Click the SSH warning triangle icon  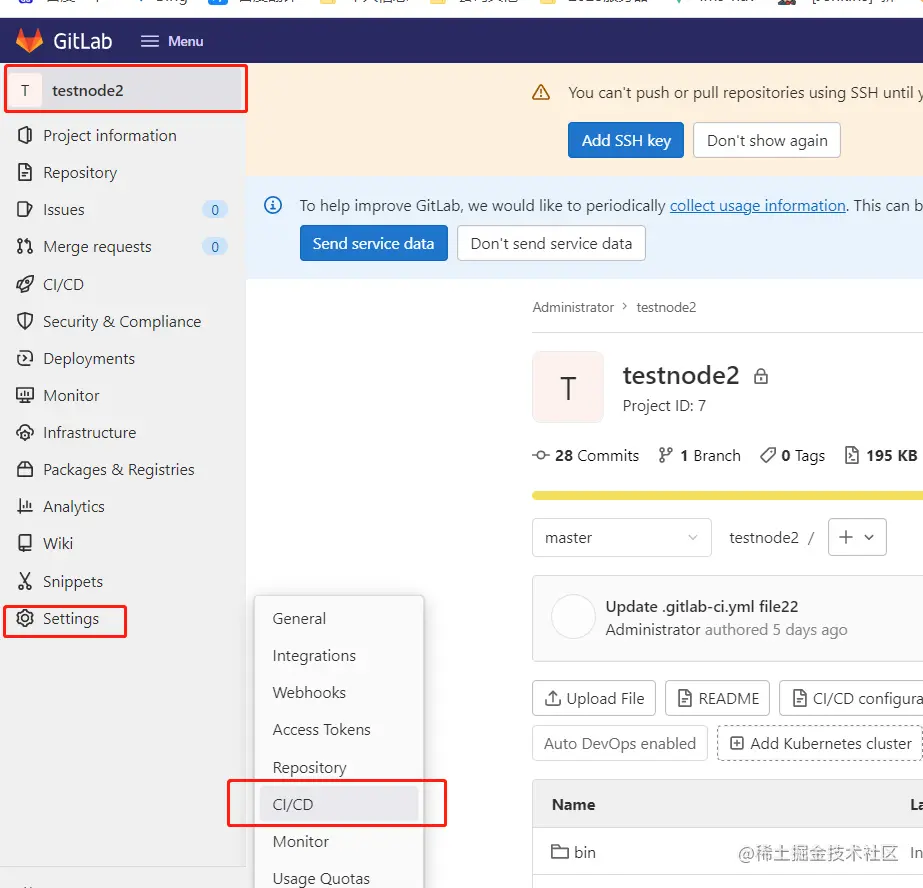[x=541, y=92]
